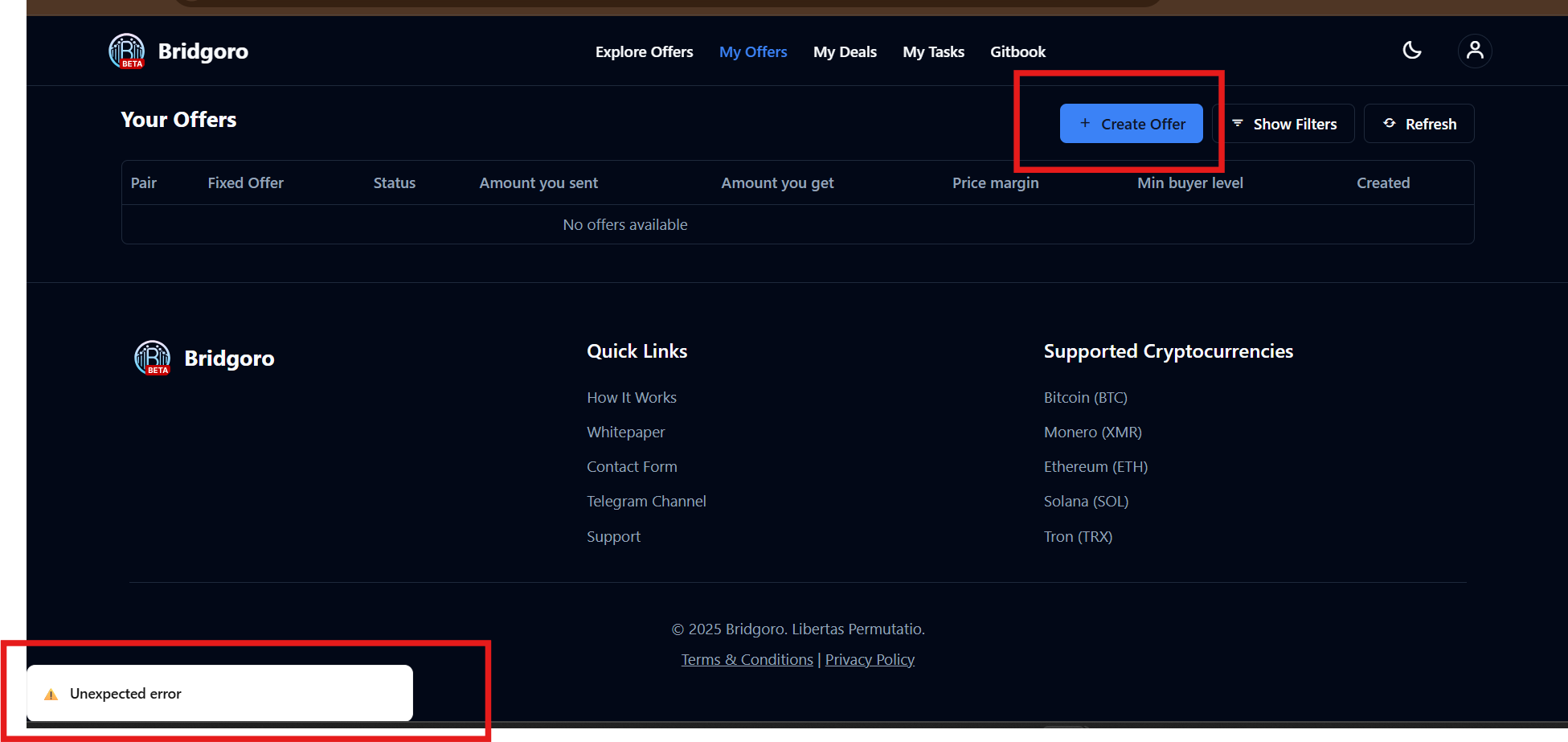Image resolution: width=1568 pixels, height=742 pixels.
Task: Open the Contact Form link
Action: (x=632, y=467)
